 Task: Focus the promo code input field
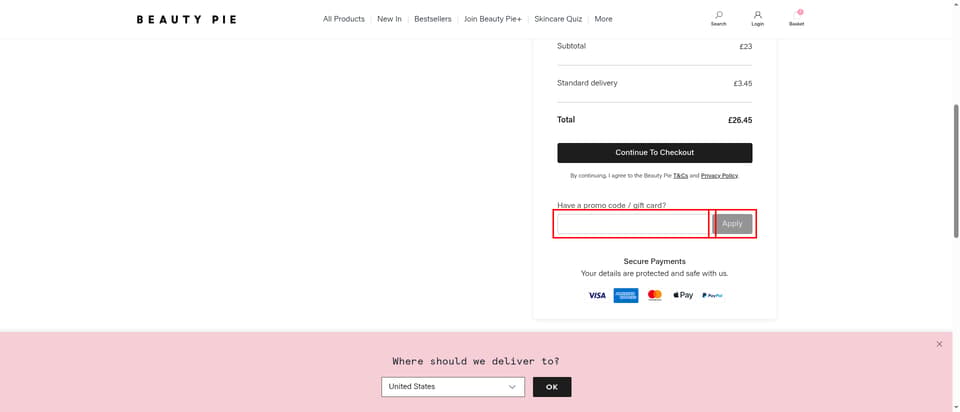pyautogui.click(x=633, y=224)
